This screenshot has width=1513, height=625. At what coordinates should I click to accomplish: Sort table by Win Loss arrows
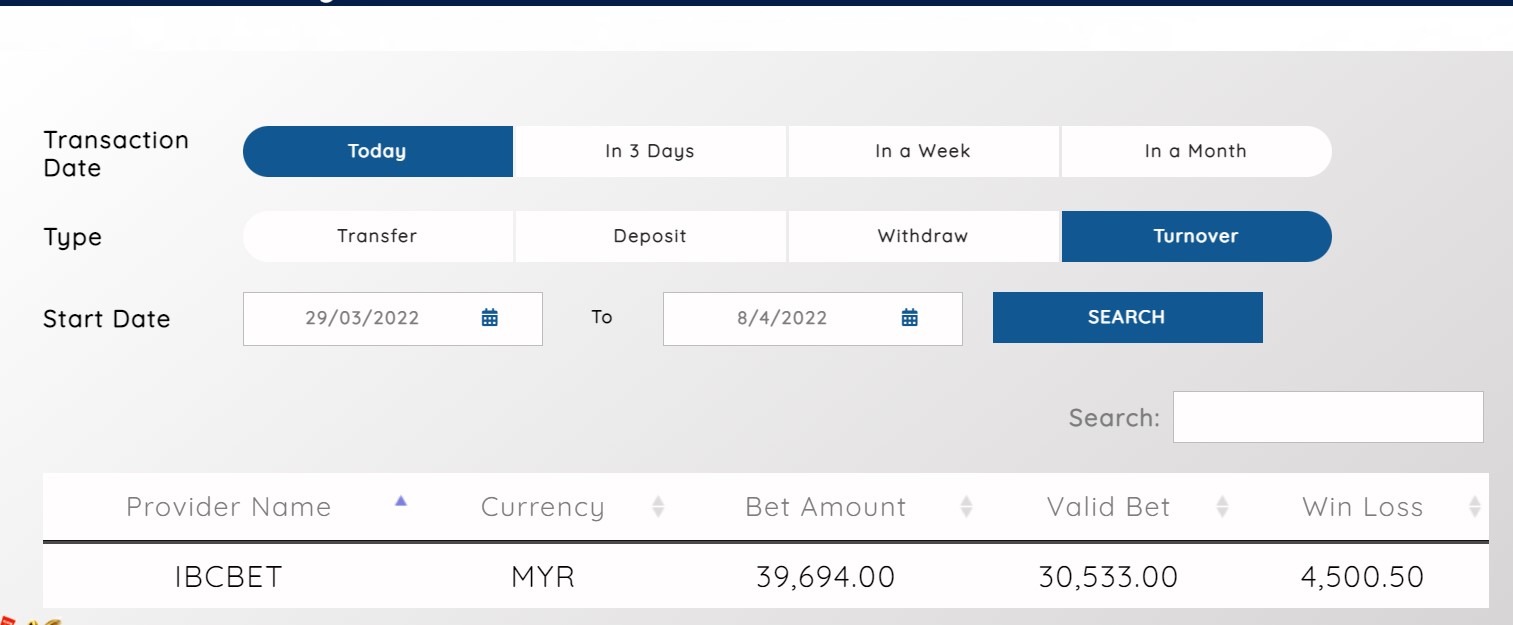click(x=1474, y=507)
